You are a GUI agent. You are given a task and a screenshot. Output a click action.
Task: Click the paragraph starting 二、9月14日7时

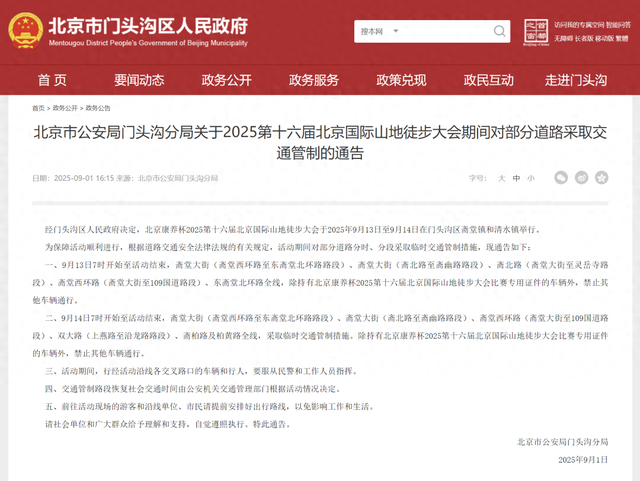(x=320, y=336)
